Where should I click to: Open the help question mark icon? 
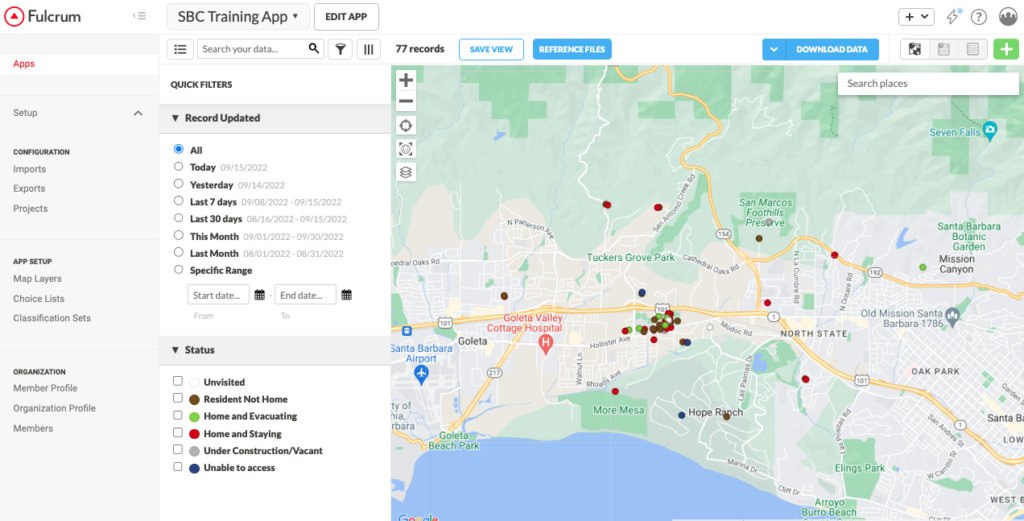point(979,17)
